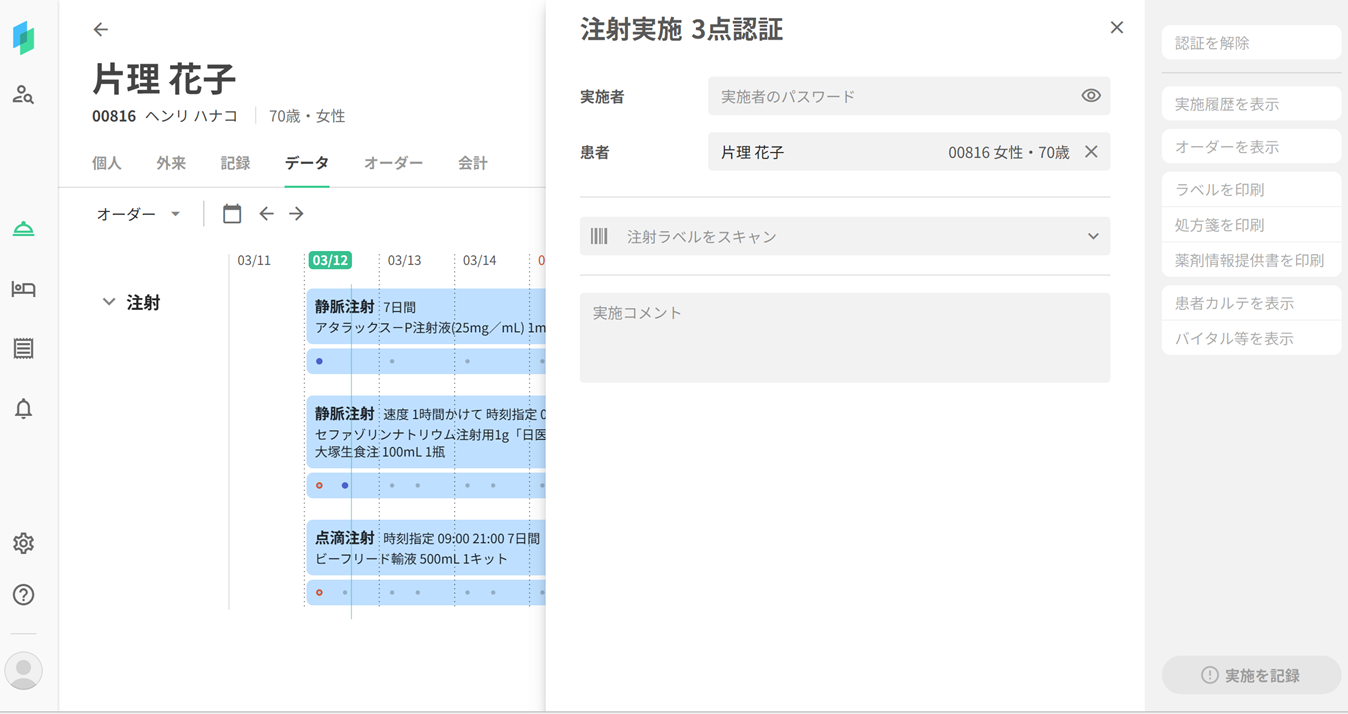Toggle password visibility eye icon

(x=1090, y=96)
